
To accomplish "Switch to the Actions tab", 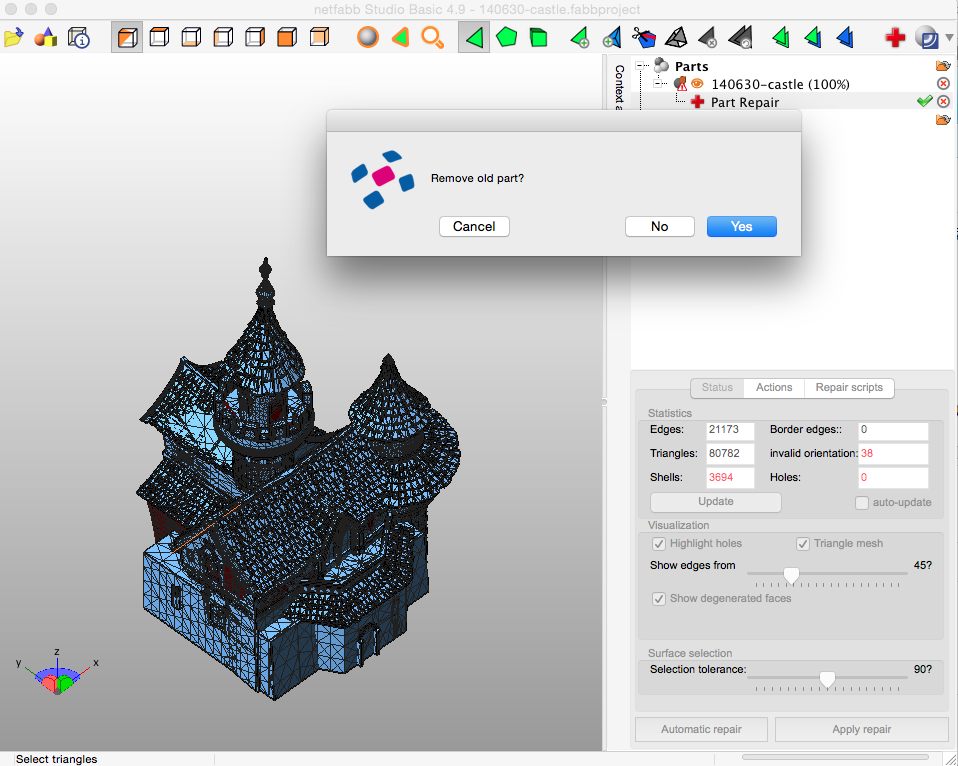I will tap(773, 388).
